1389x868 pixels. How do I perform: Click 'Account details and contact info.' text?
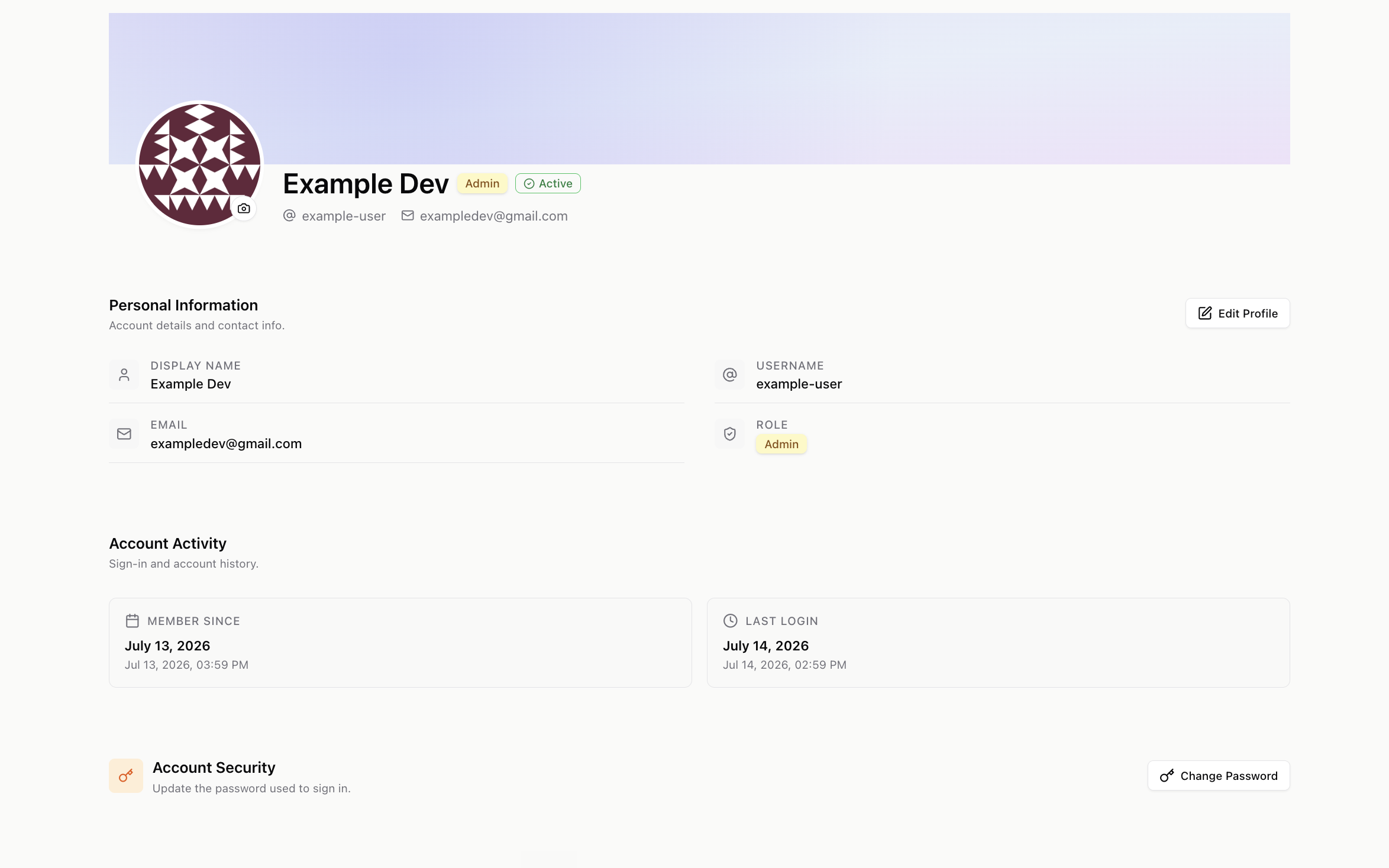[x=197, y=326]
